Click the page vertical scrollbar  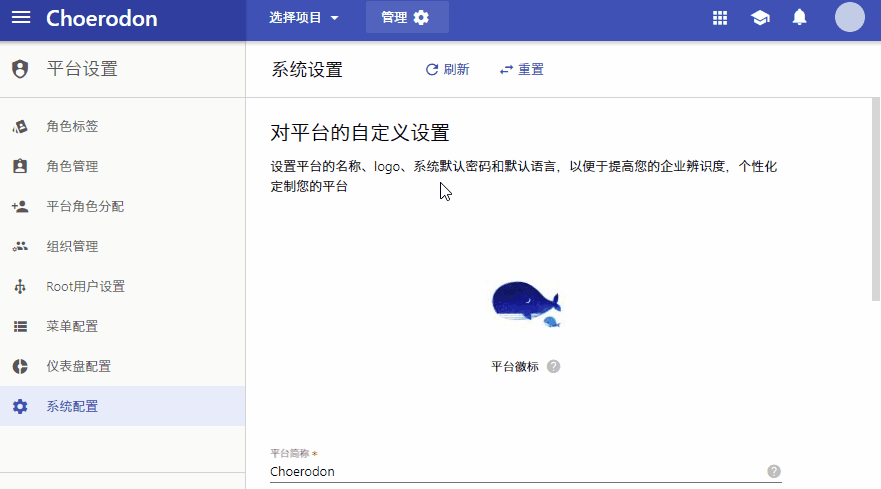(876, 200)
